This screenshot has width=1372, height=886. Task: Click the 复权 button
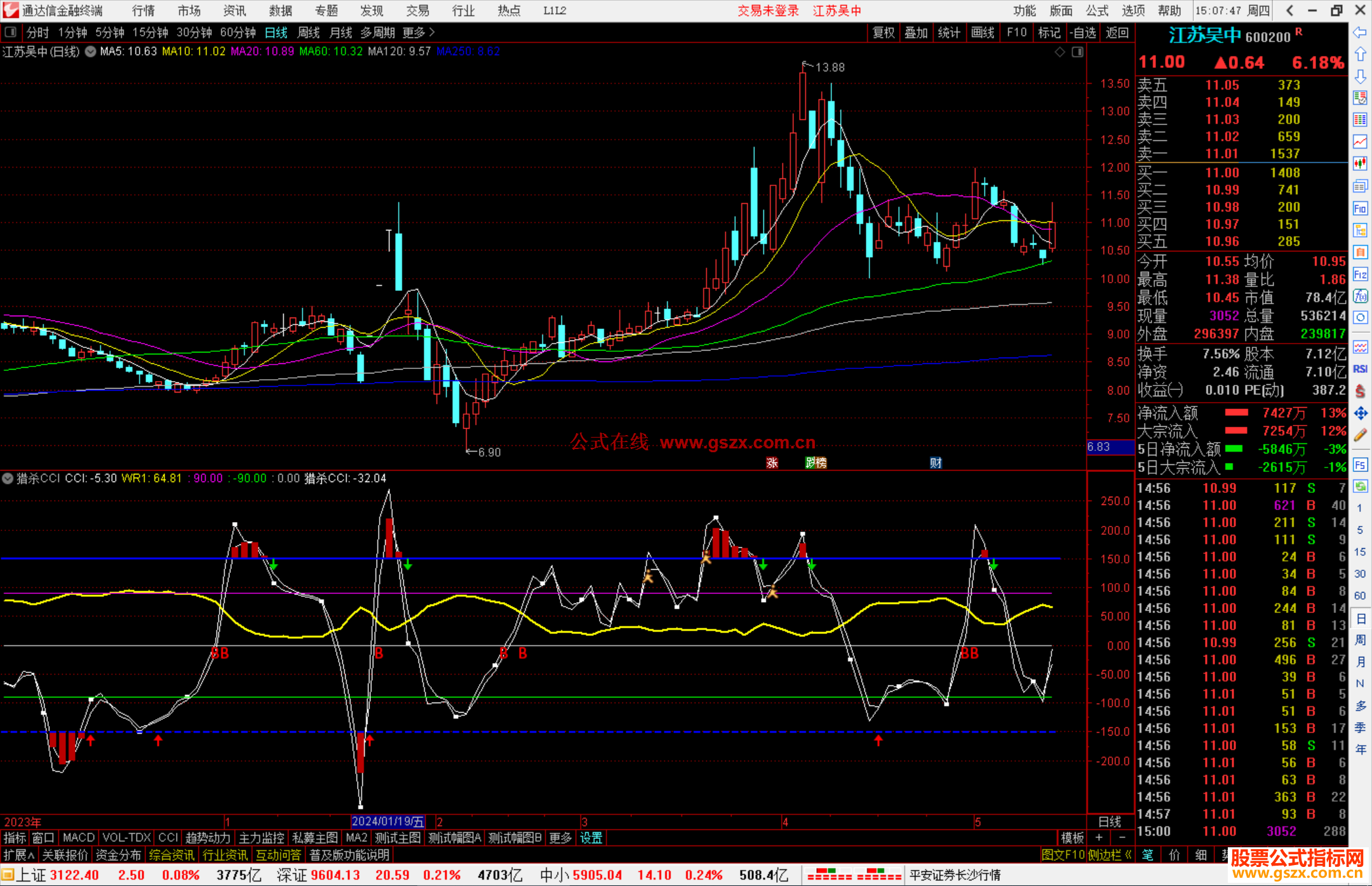(x=883, y=32)
